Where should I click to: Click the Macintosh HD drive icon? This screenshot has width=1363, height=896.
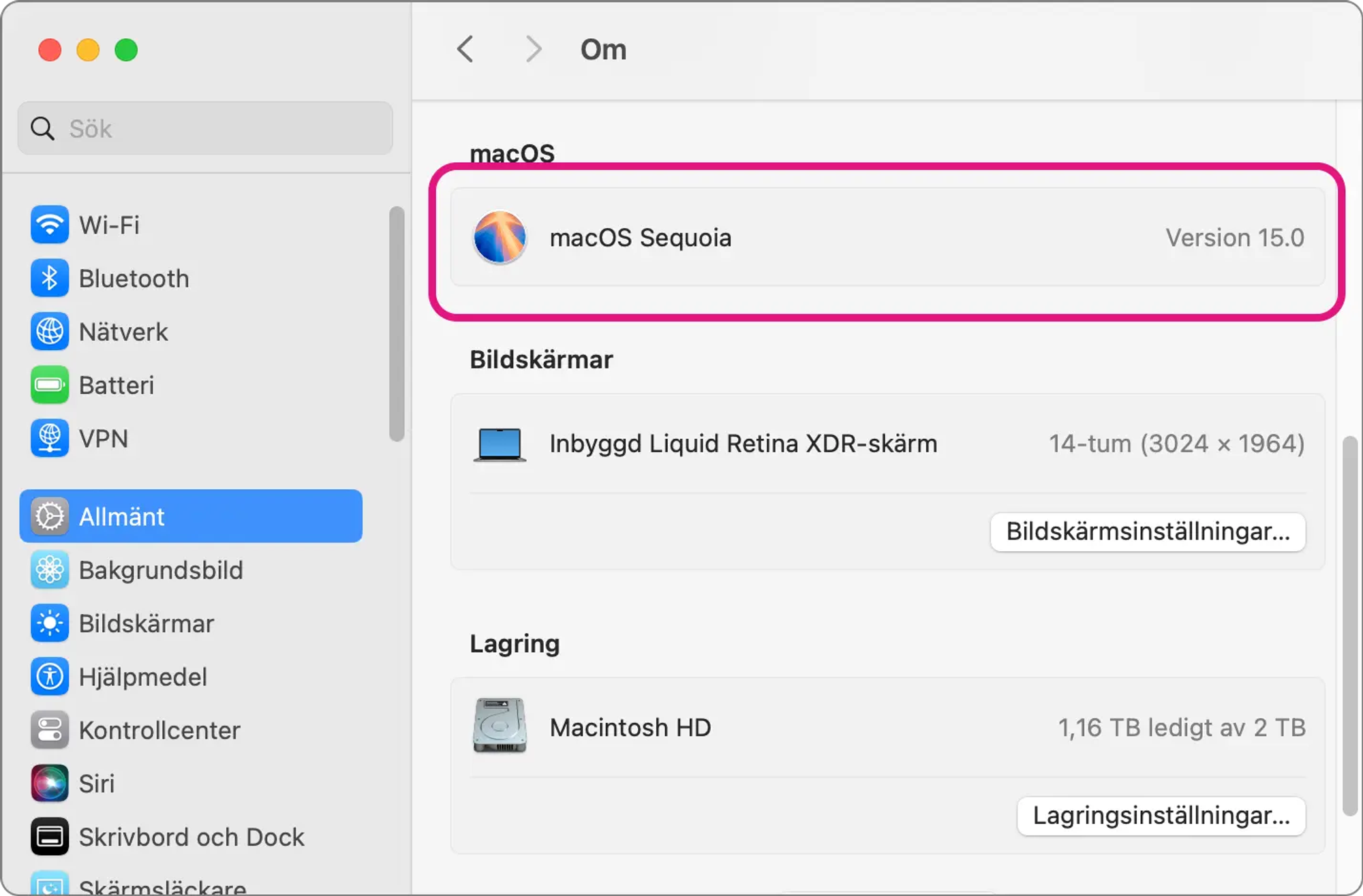[x=500, y=726]
